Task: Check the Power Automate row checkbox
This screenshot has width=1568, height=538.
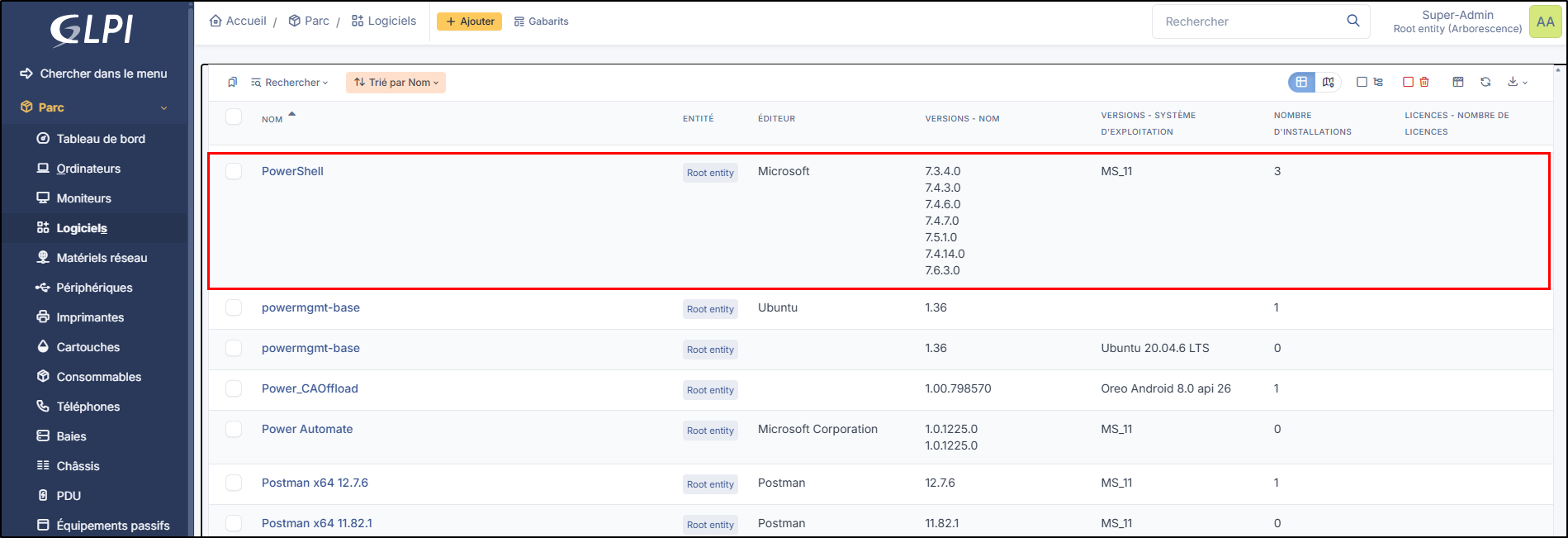Action: pos(234,429)
